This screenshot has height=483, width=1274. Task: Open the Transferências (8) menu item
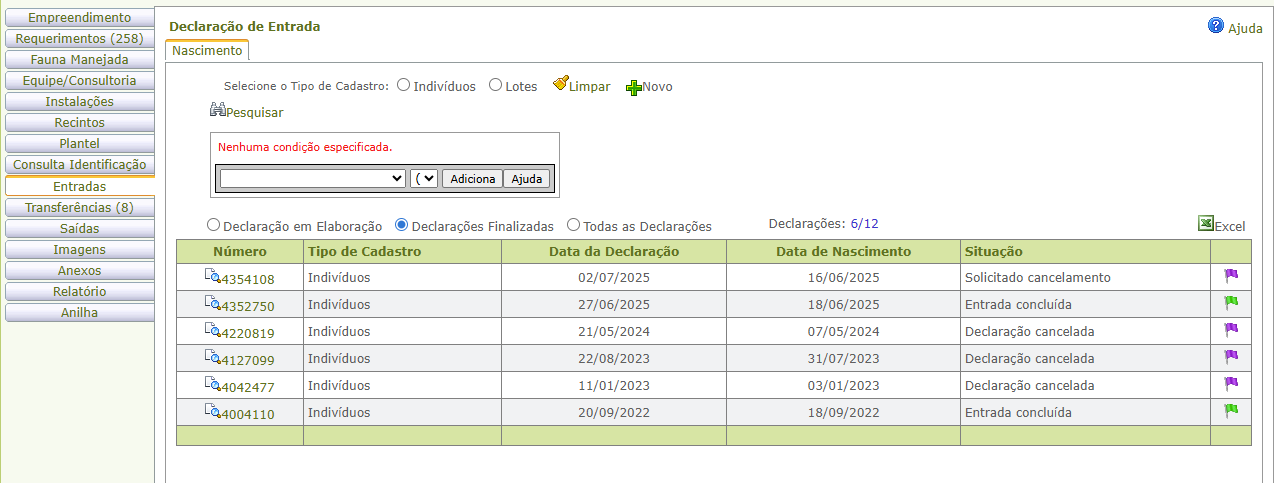pos(79,208)
